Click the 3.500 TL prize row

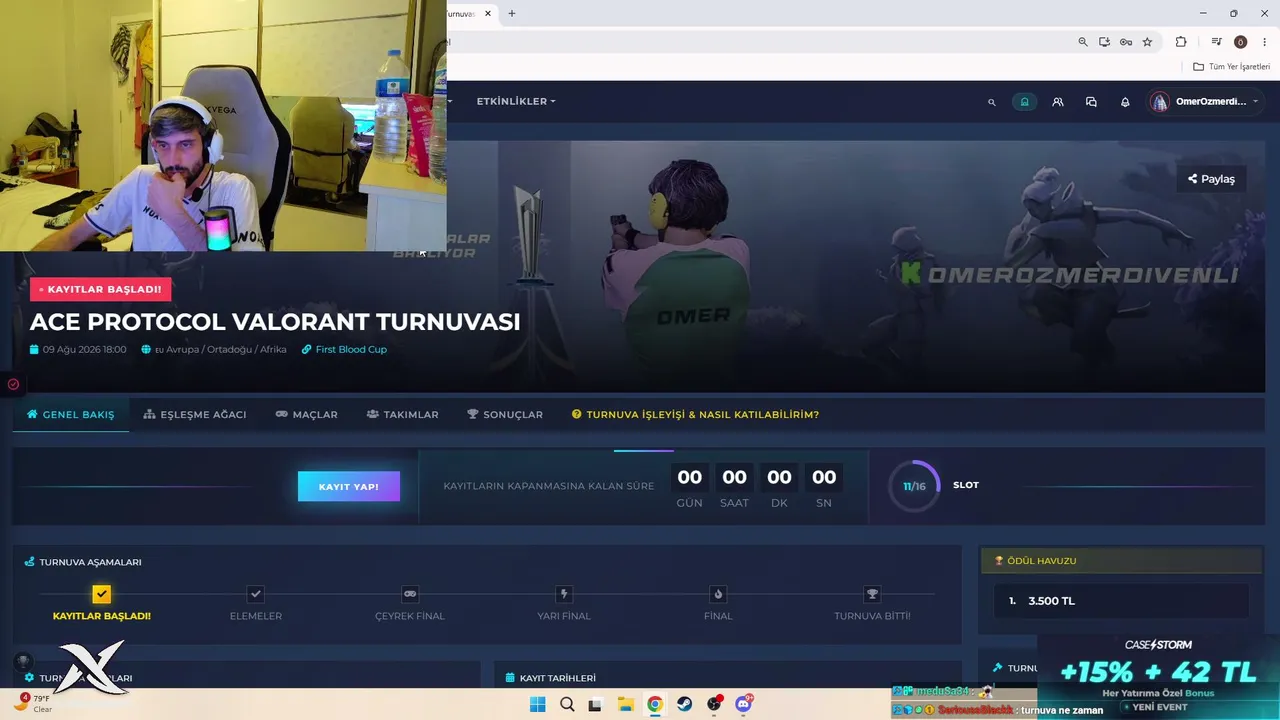click(x=1122, y=601)
